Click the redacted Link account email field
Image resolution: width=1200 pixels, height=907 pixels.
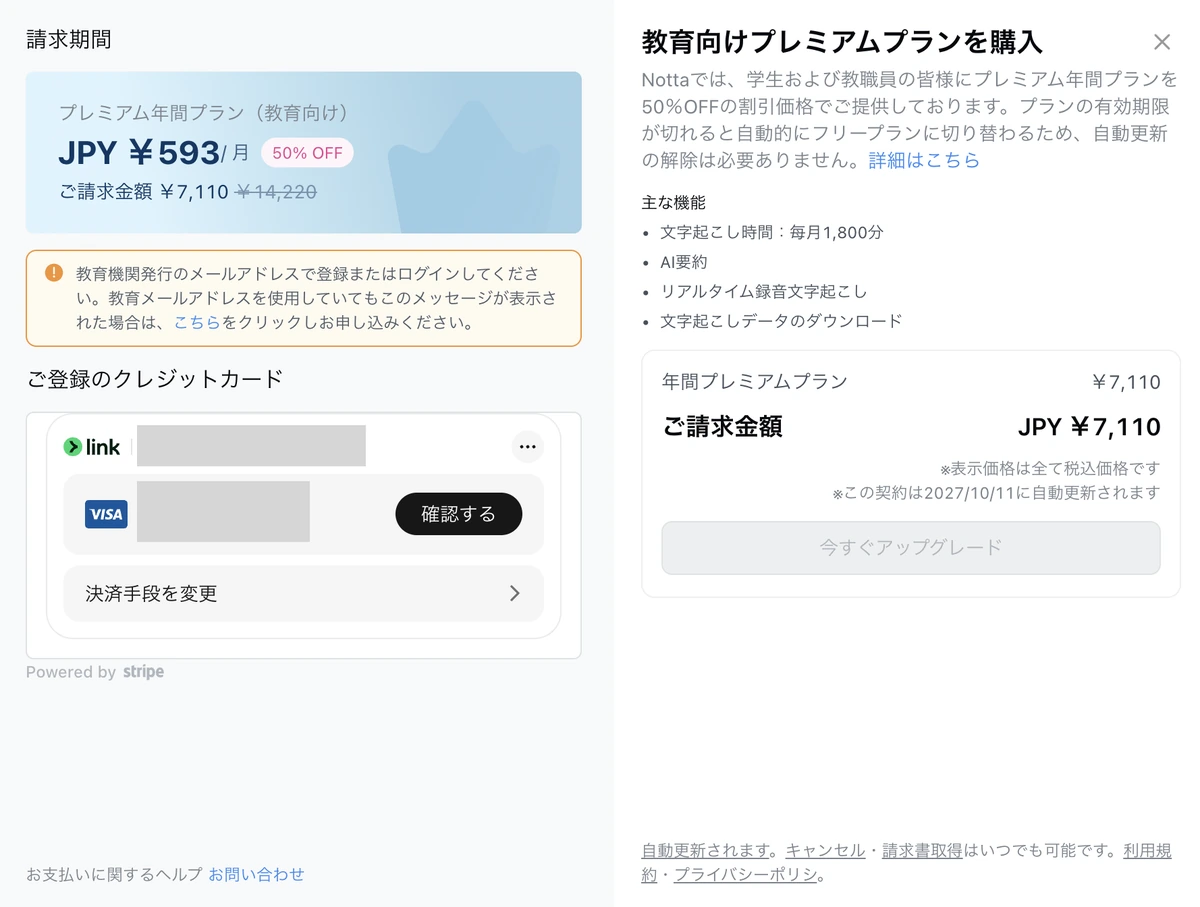(251, 446)
